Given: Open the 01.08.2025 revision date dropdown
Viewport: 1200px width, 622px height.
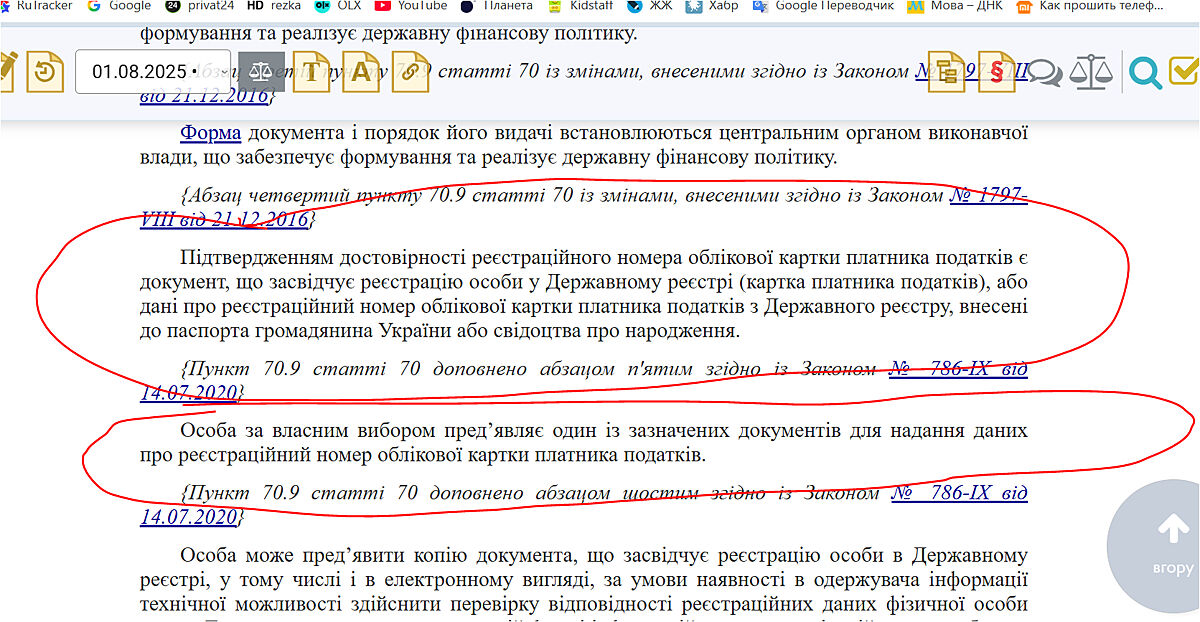Looking at the screenshot, I should tap(152, 72).
